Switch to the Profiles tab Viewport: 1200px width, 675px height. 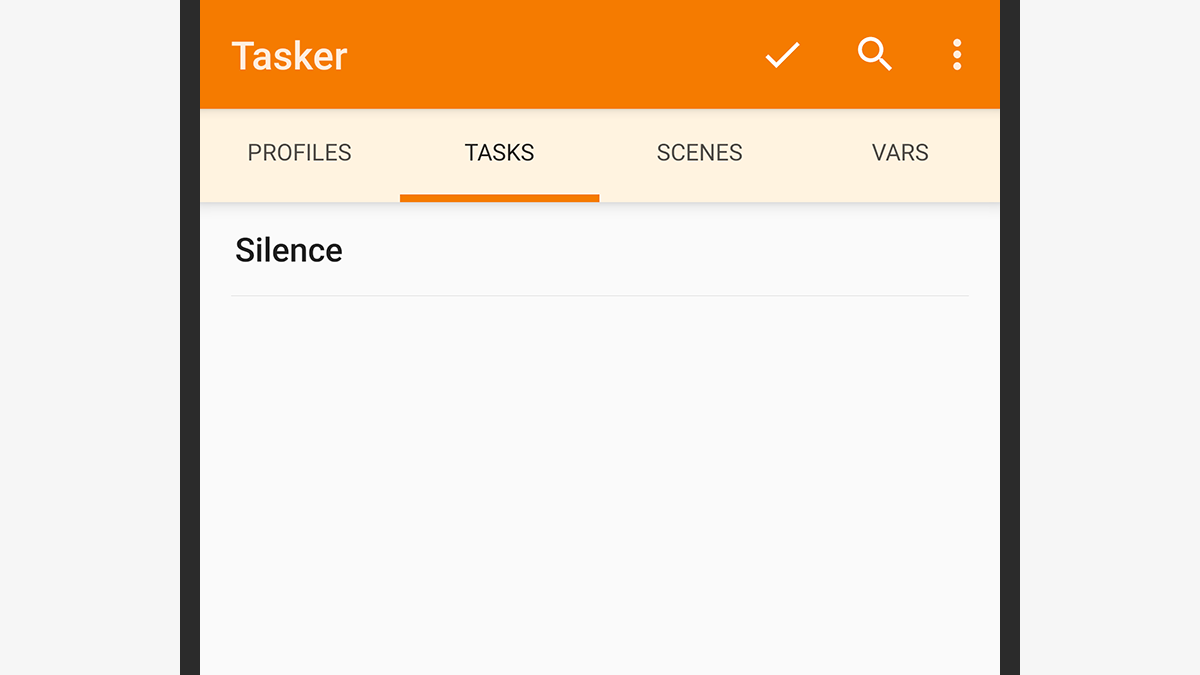pyautogui.click(x=299, y=153)
